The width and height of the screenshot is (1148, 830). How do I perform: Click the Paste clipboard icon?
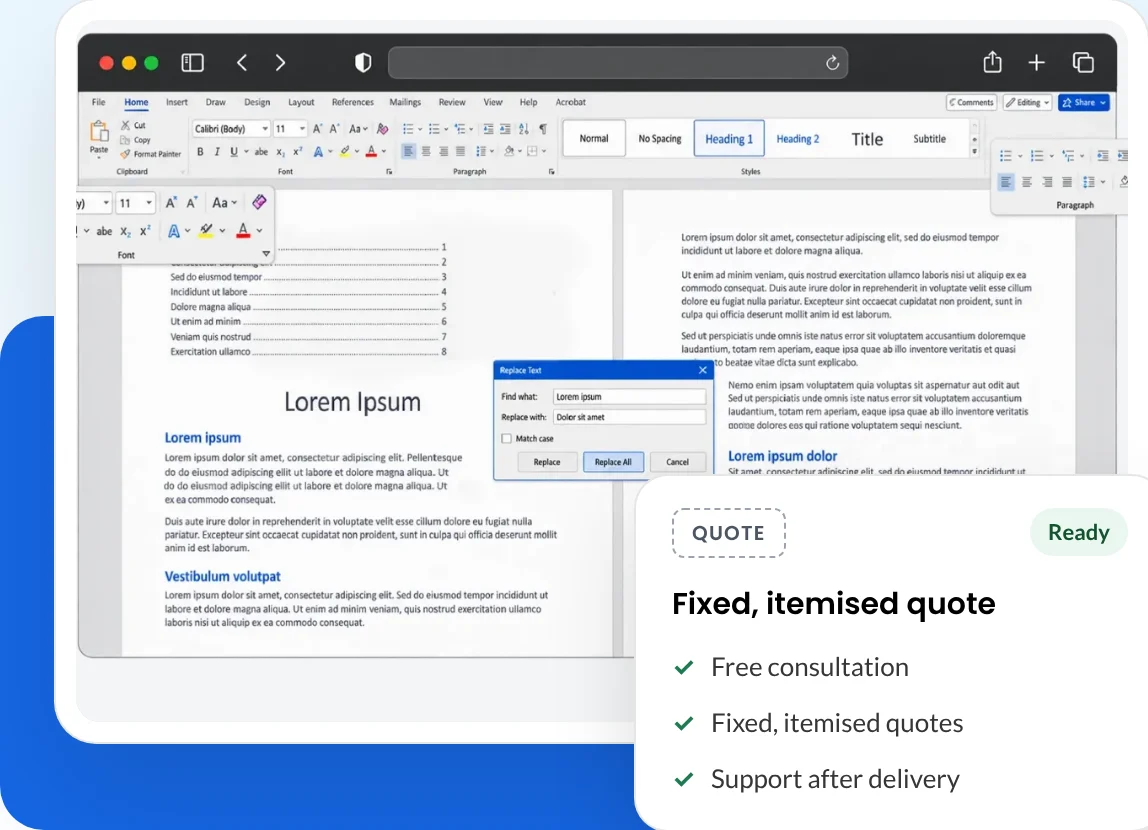click(x=99, y=133)
